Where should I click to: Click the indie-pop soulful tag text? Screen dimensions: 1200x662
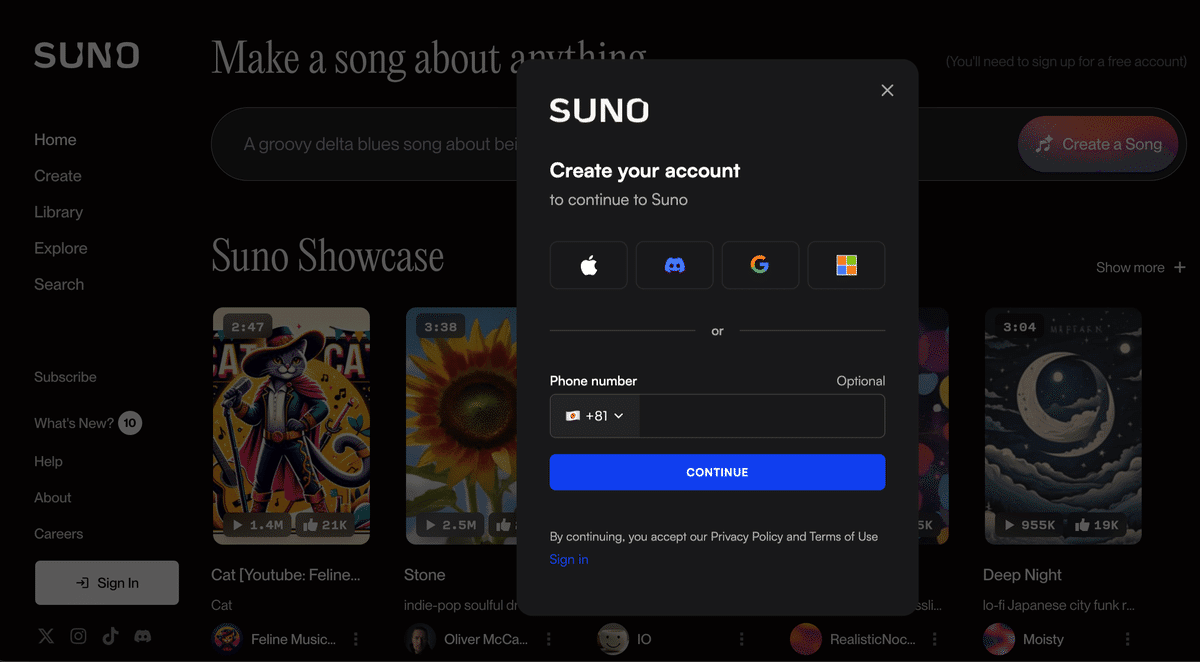click(x=460, y=605)
